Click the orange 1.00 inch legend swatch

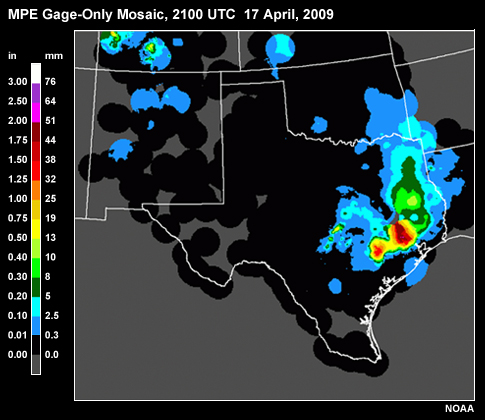36,190
